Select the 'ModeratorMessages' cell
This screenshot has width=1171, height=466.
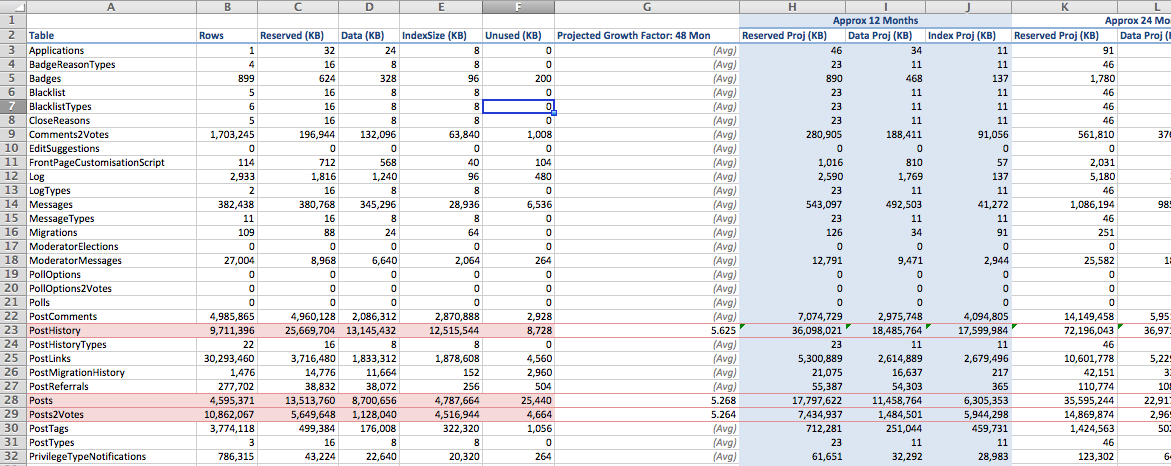tap(111, 260)
